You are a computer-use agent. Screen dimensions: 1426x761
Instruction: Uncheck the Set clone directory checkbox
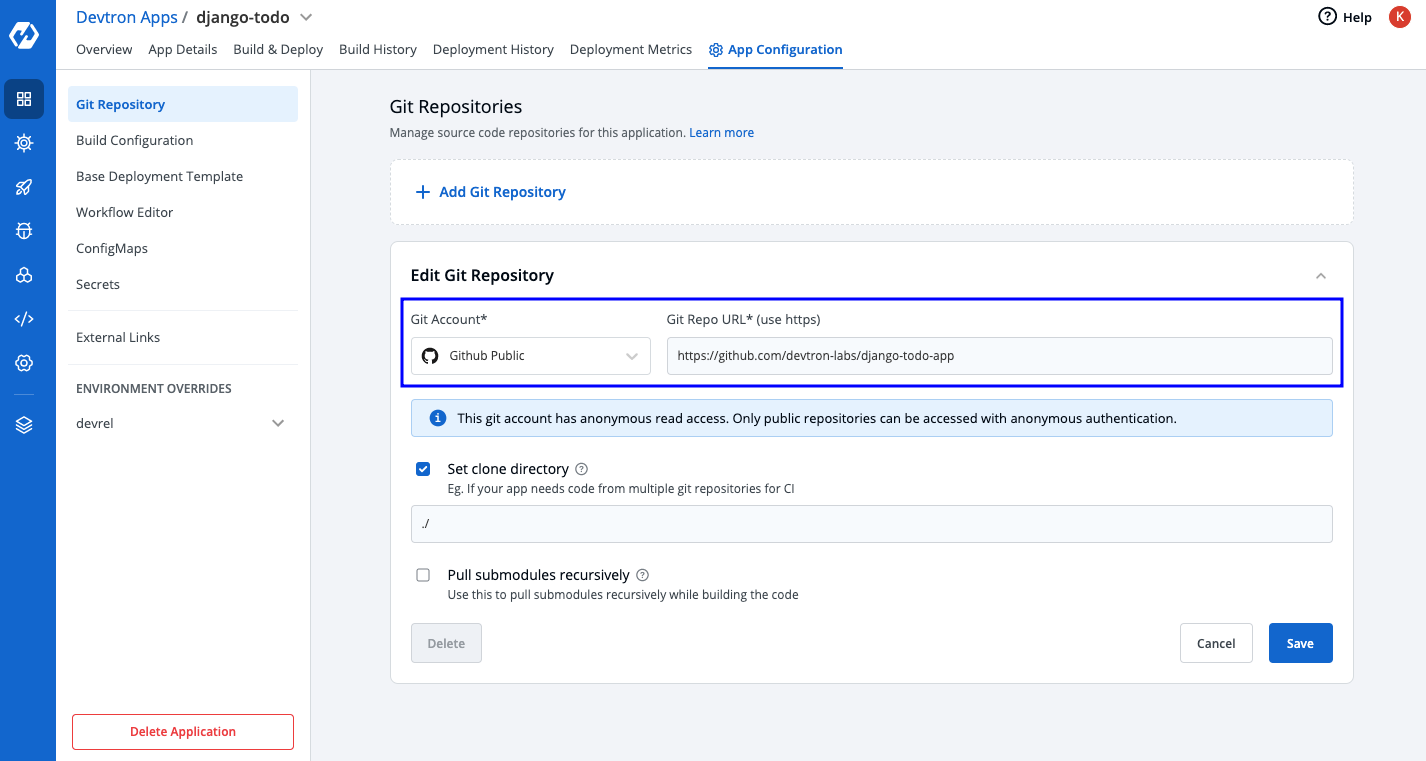coord(423,468)
